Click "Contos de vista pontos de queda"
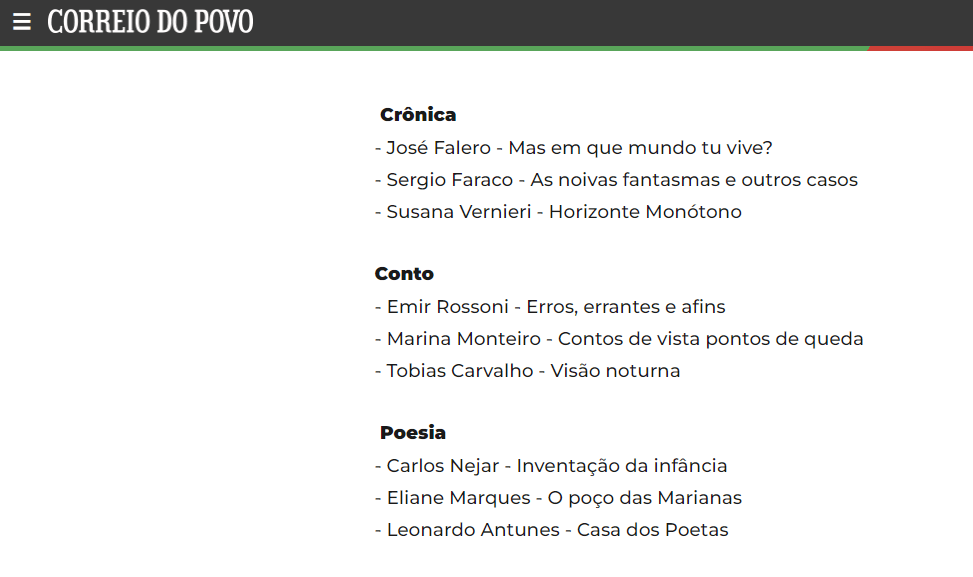This screenshot has height=577, width=973. (710, 339)
